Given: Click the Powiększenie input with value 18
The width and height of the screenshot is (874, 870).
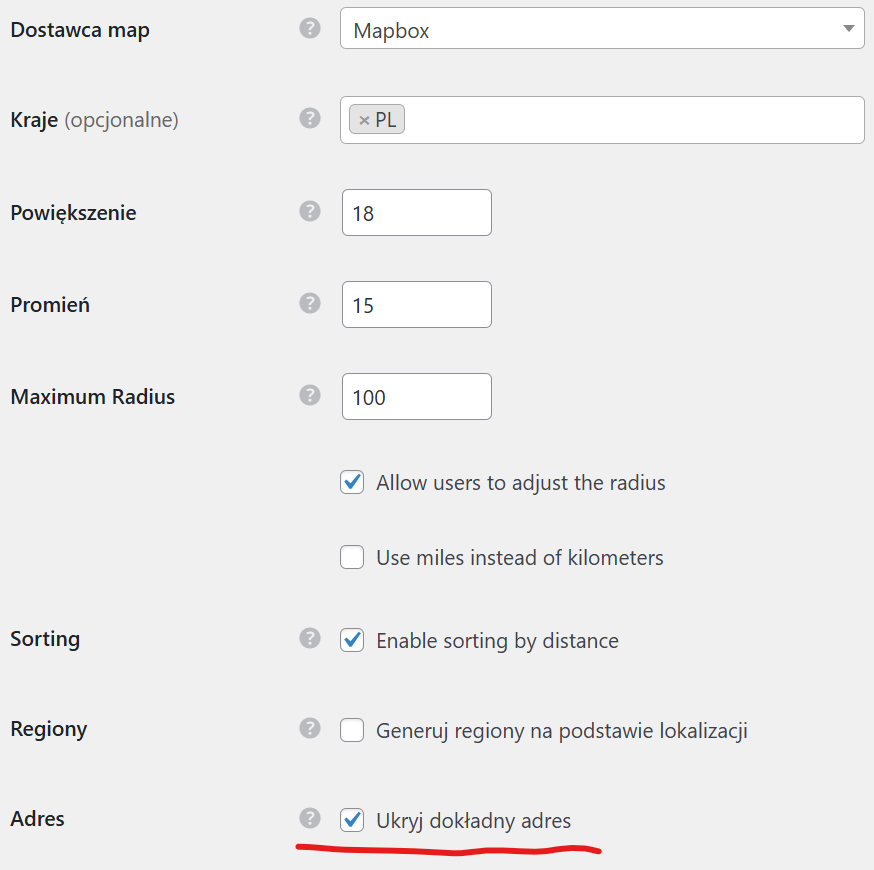Looking at the screenshot, I should point(416,213).
